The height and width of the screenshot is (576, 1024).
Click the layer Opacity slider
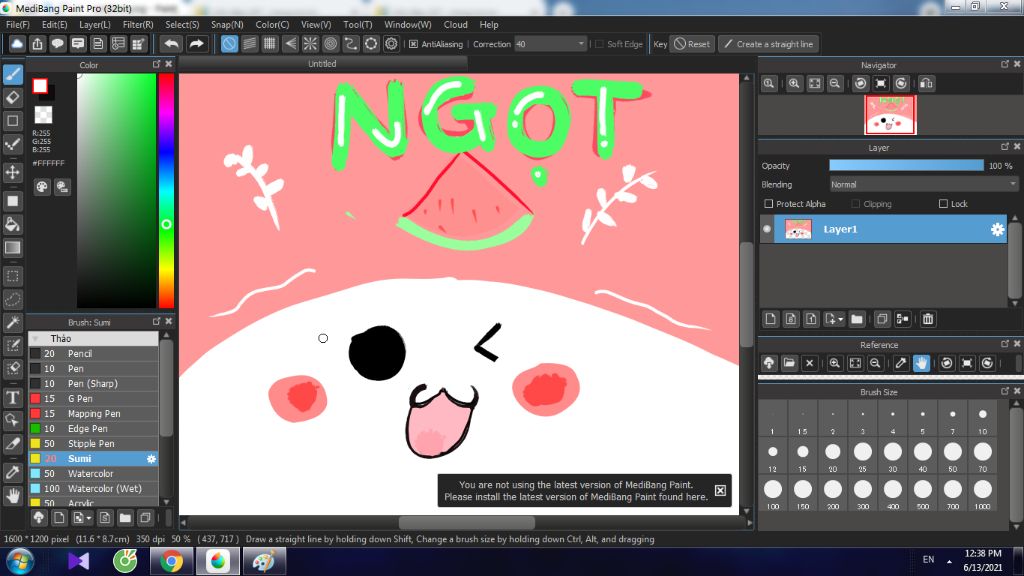tap(906, 166)
